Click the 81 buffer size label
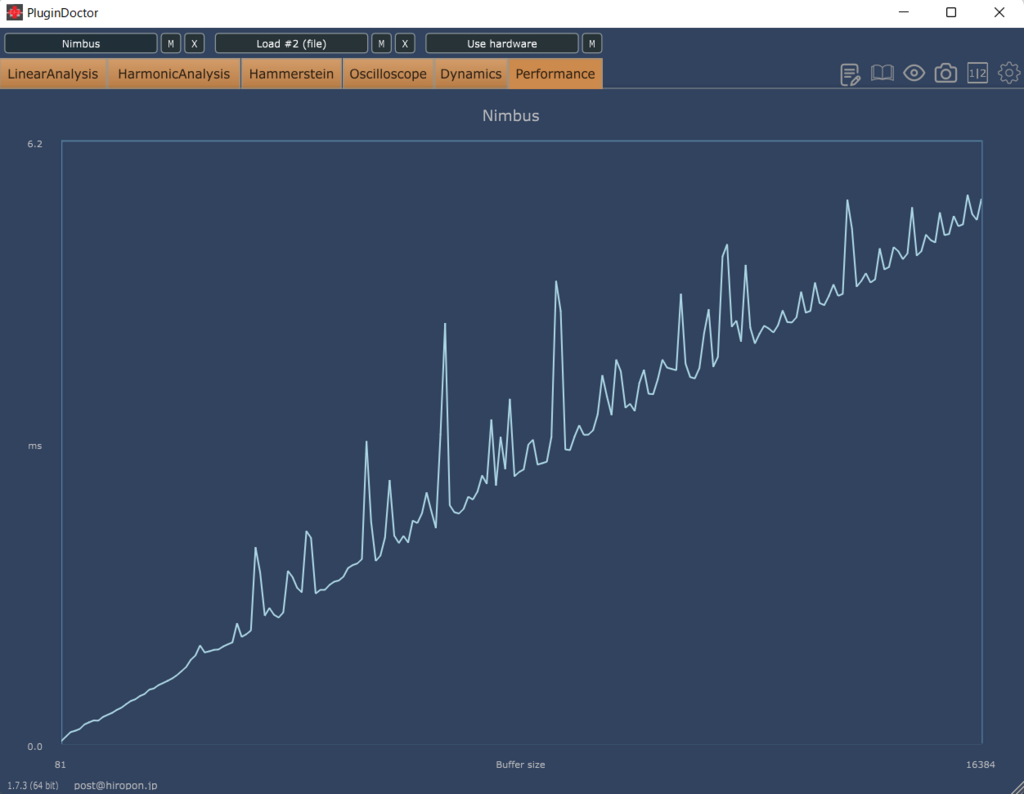1024x794 pixels. [x=60, y=765]
